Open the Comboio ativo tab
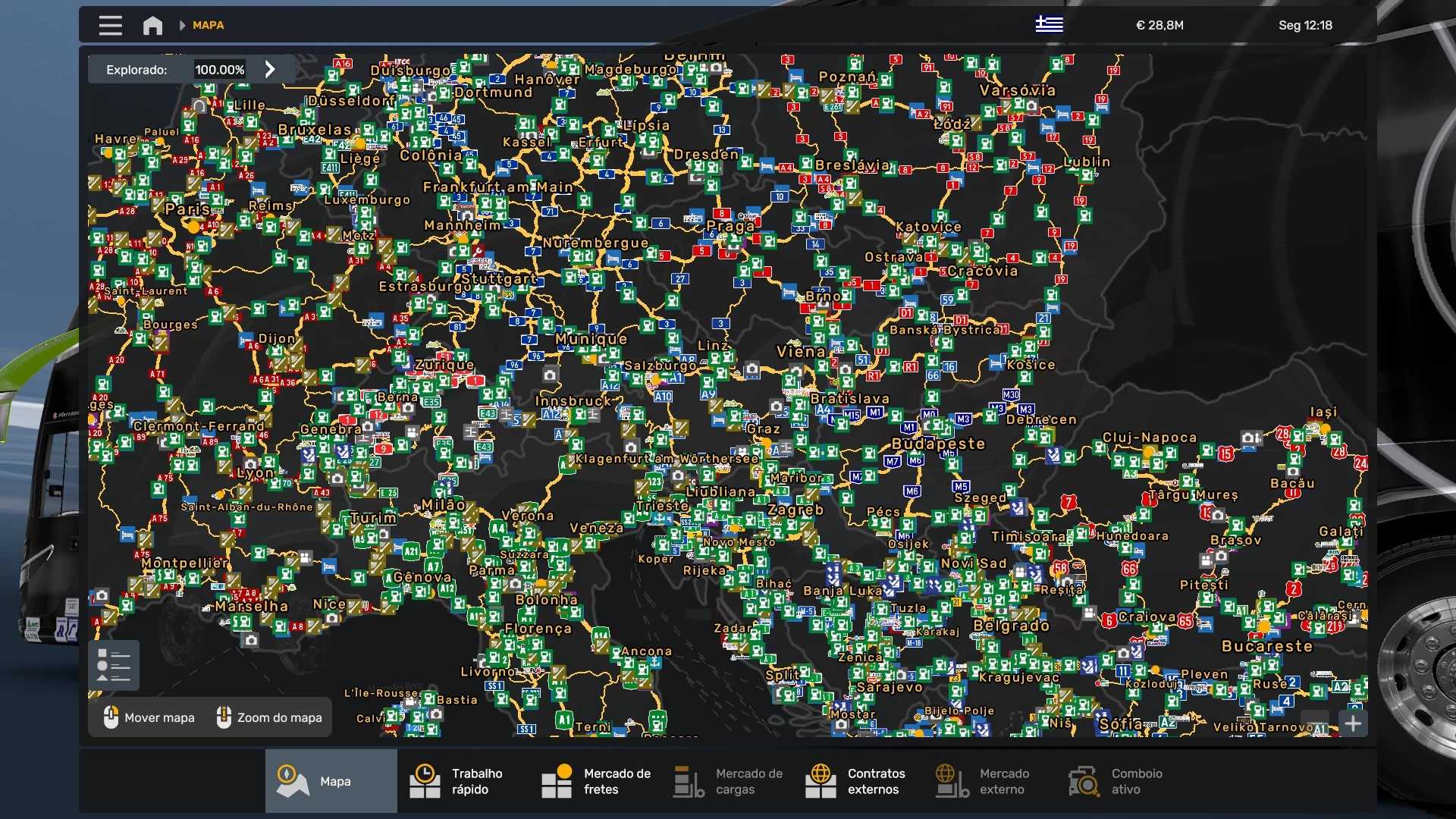This screenshot has height=819, width=1456. 1115,781
